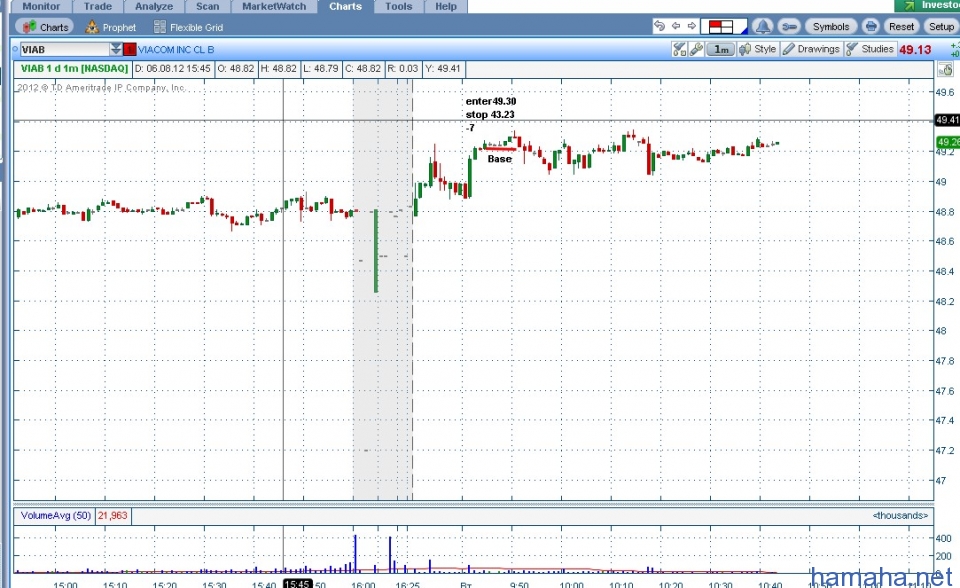Image resolution: width=960 pixels, height=588 pixels.
Task: Expand the symbol selector dropdown arrow
Action: coord(116,49)
